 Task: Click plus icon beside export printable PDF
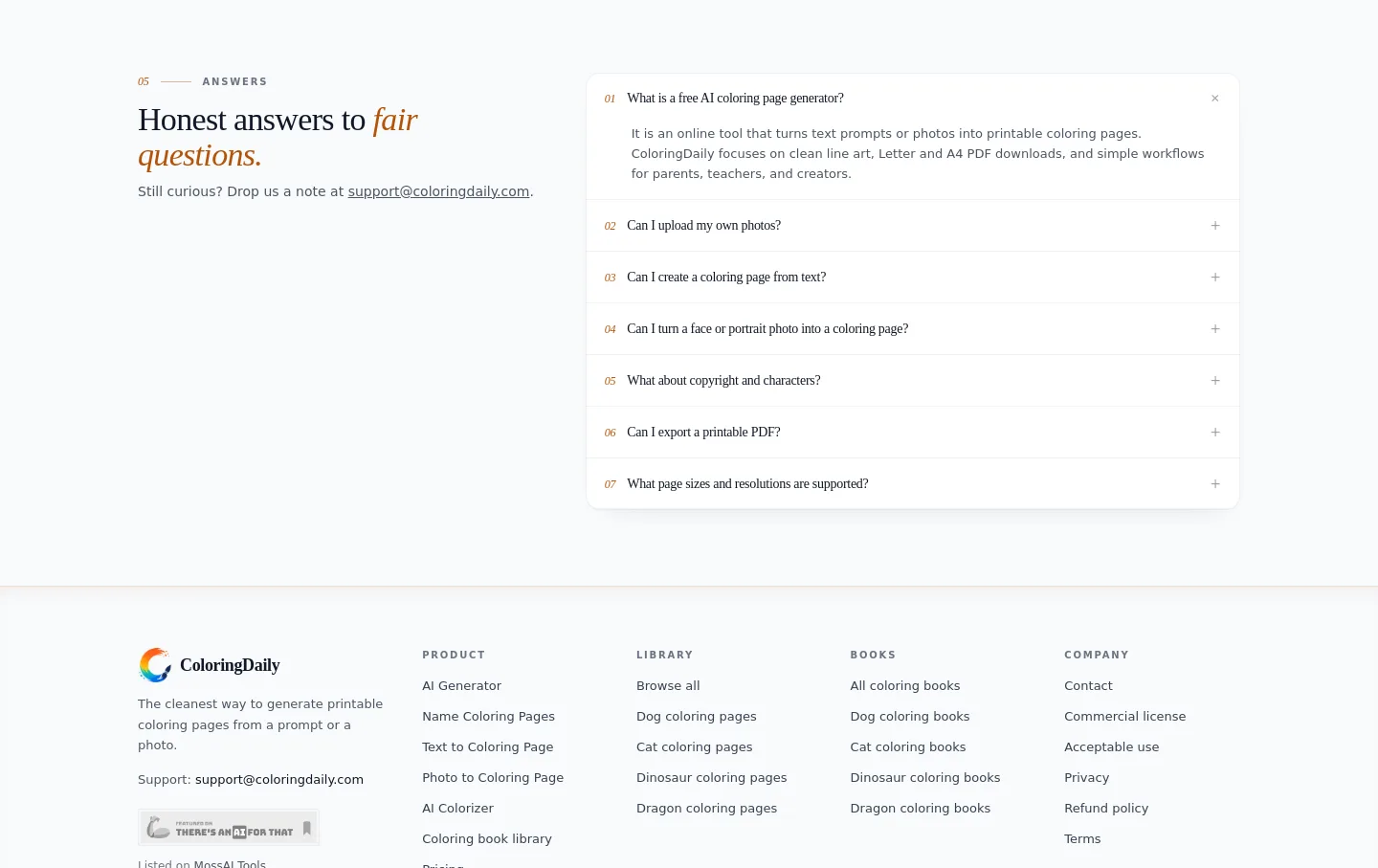coord(1214,433)
